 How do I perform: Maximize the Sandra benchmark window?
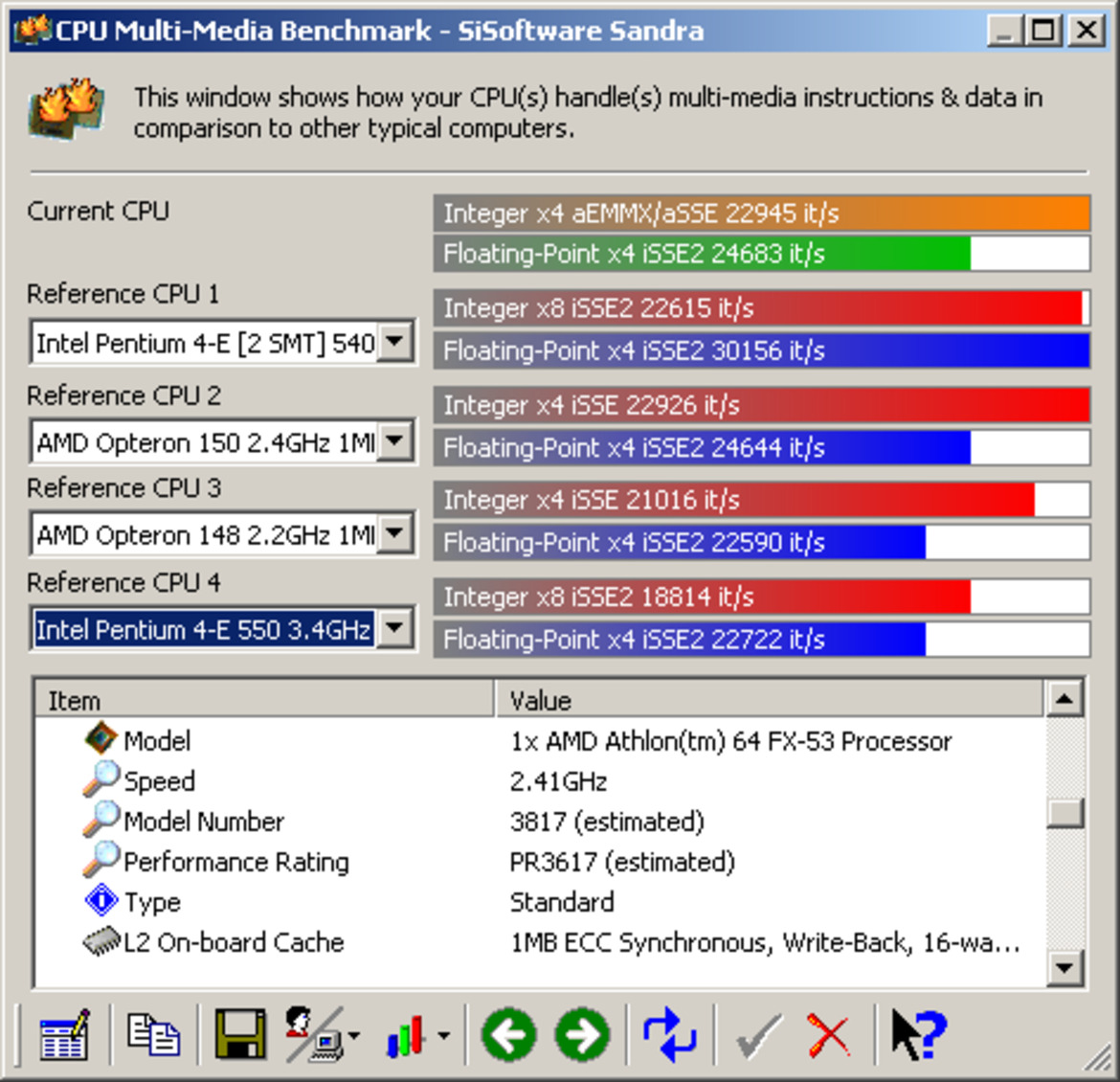1042,31
